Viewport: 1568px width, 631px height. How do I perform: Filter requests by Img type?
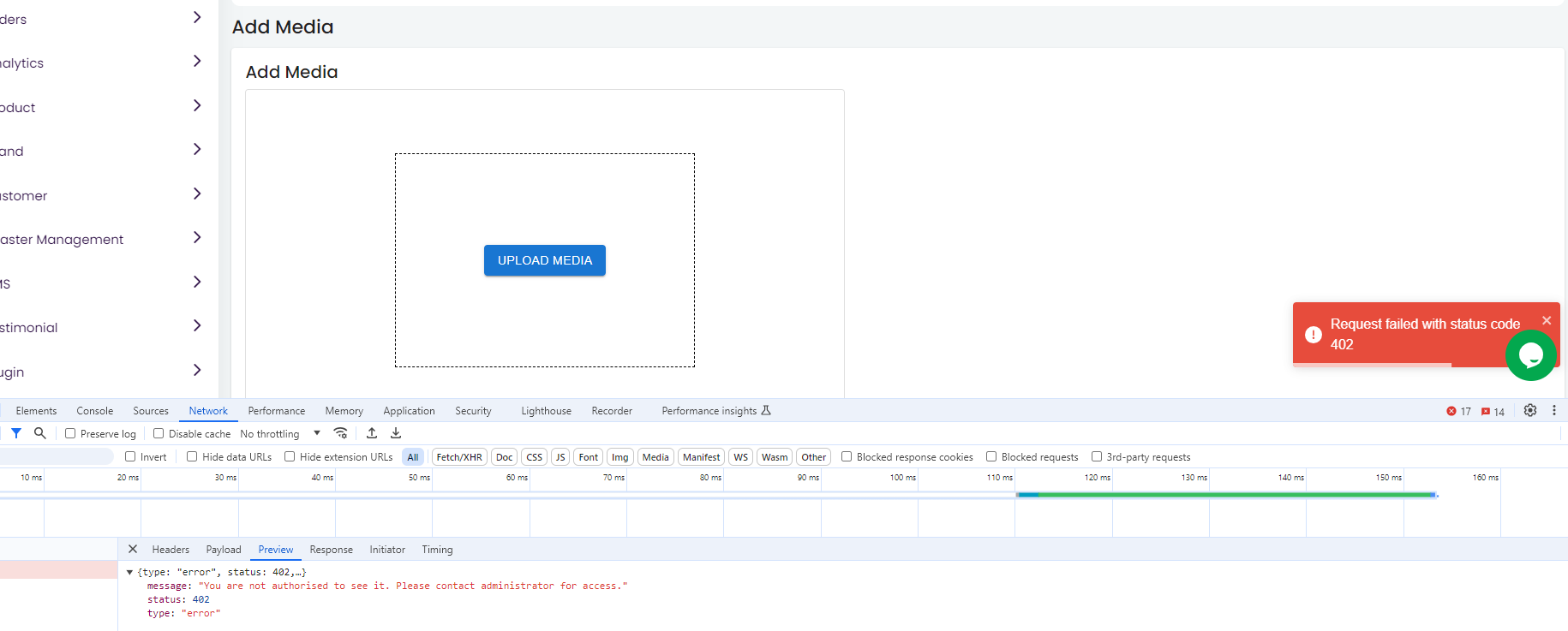coord(619,457)
